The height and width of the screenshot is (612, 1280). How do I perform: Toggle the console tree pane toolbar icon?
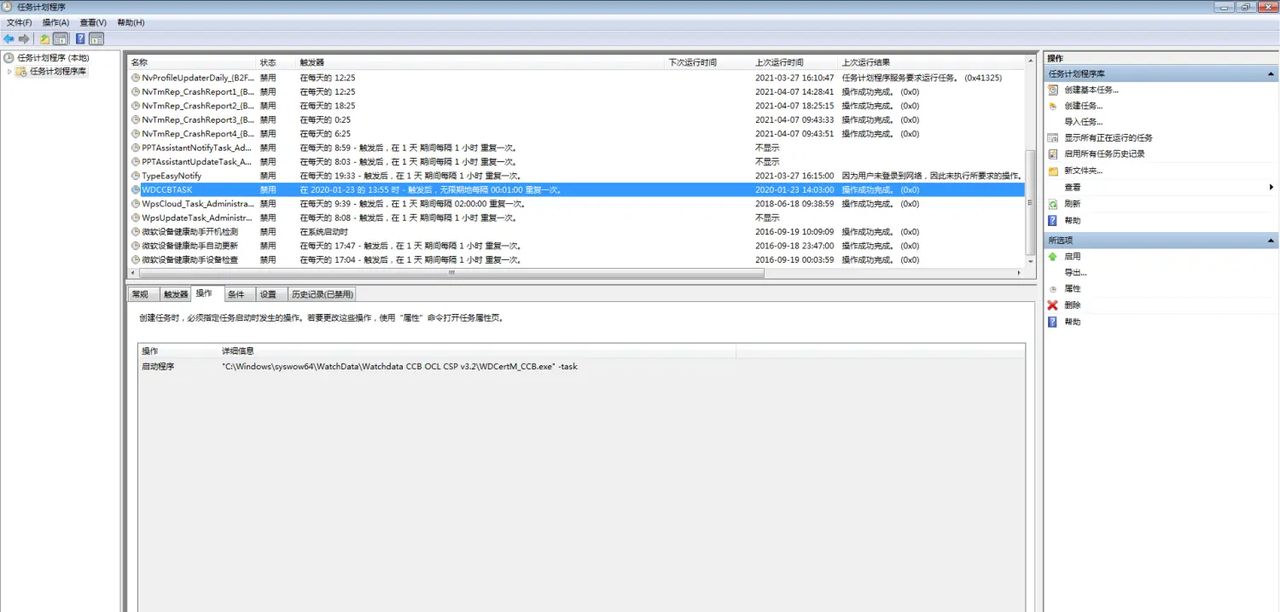60,39
